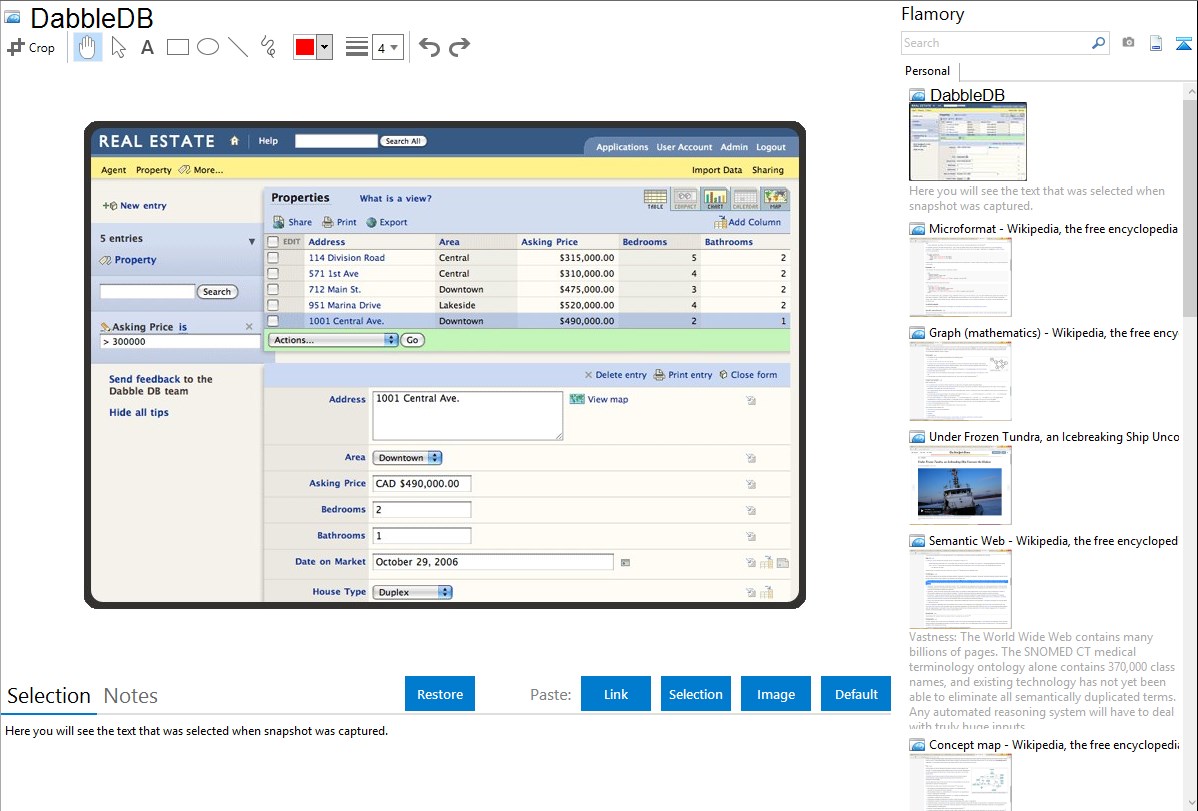Click Import Data in yellow bar
The width and height of the screenshot is (1198, 811).
[x=717, y=170]
